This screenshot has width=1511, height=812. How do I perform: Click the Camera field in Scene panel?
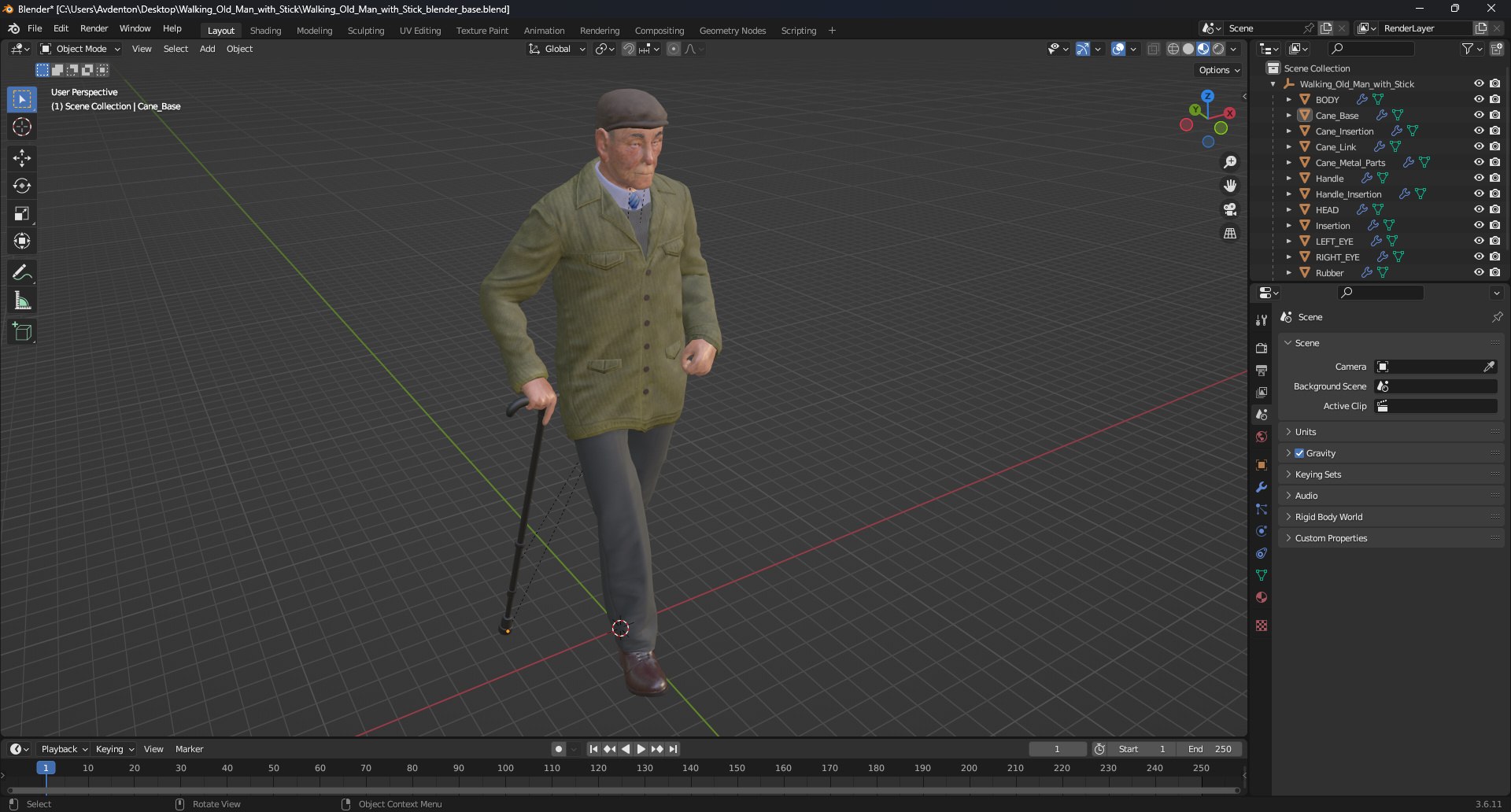(1435, 367)
